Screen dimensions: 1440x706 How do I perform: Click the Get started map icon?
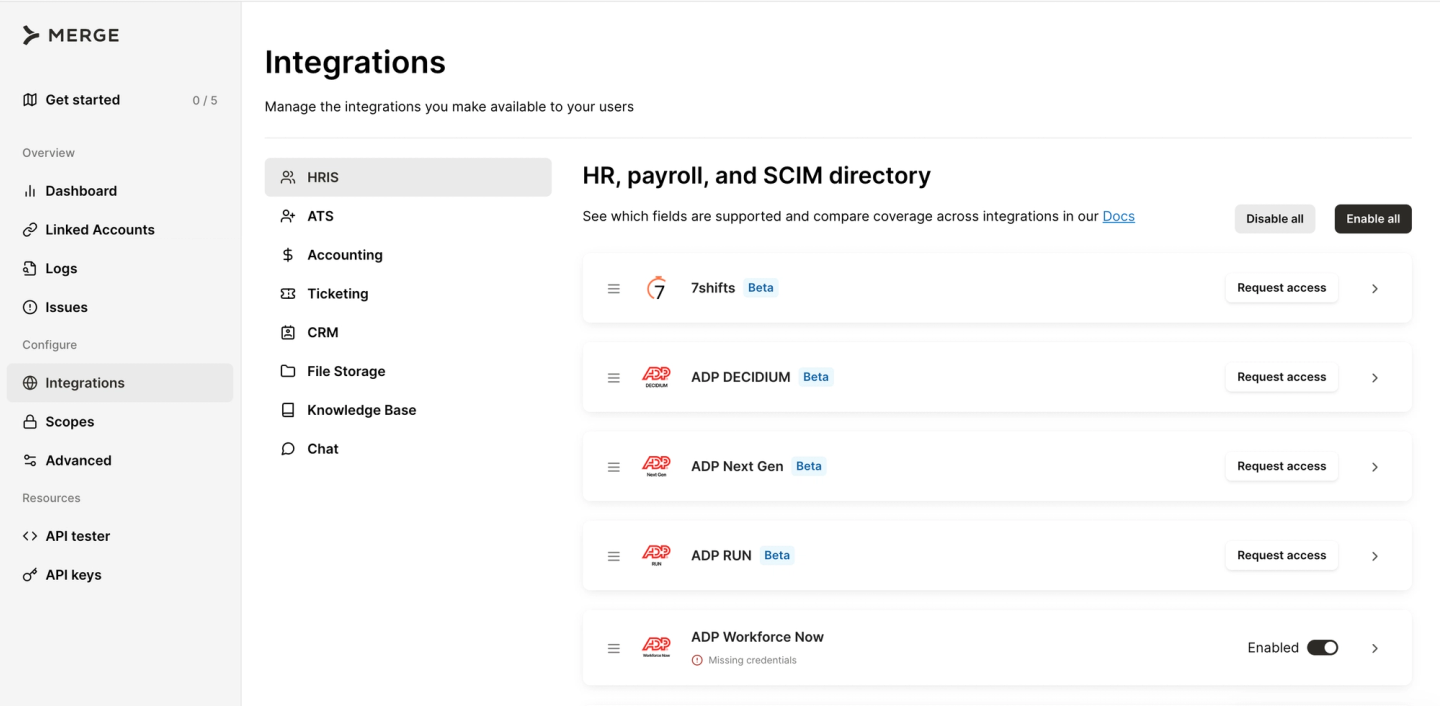pyautogui.click(x=30, y=100)
